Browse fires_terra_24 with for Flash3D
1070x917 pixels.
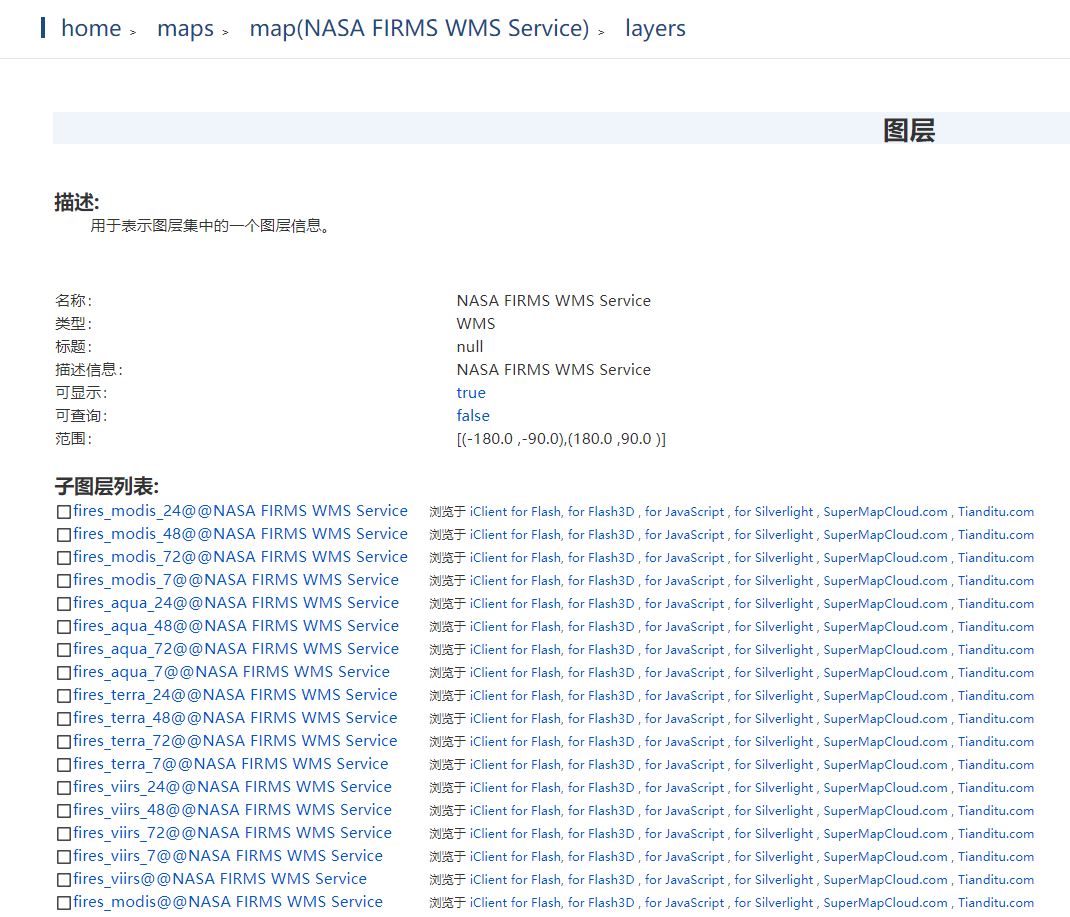601,696
